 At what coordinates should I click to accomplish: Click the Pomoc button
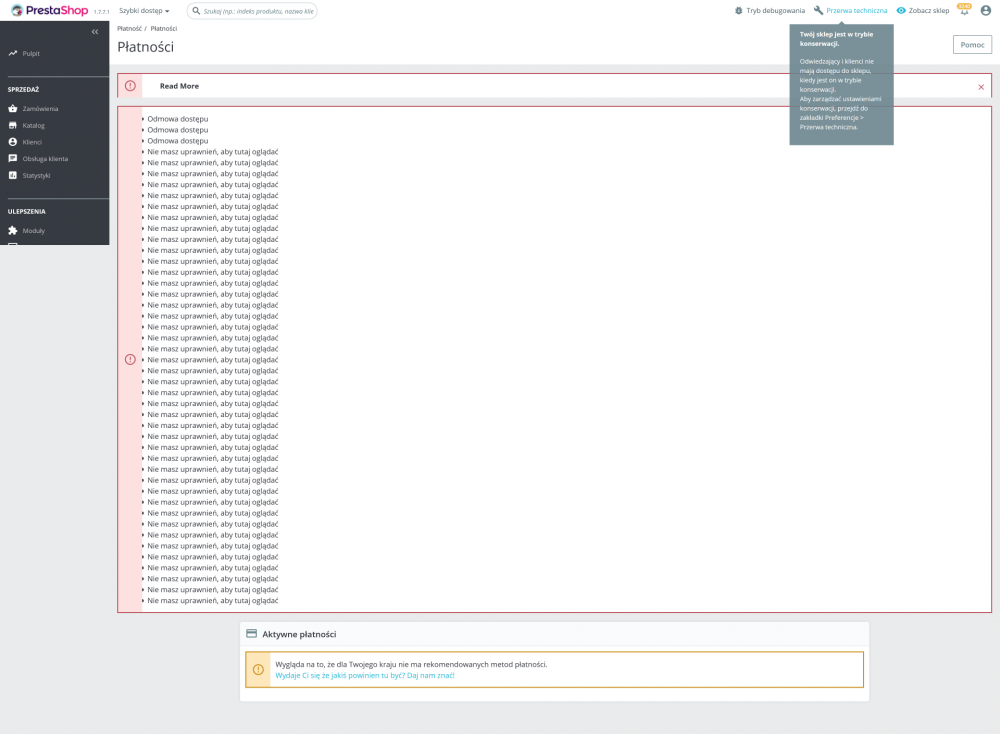point(970,45)
